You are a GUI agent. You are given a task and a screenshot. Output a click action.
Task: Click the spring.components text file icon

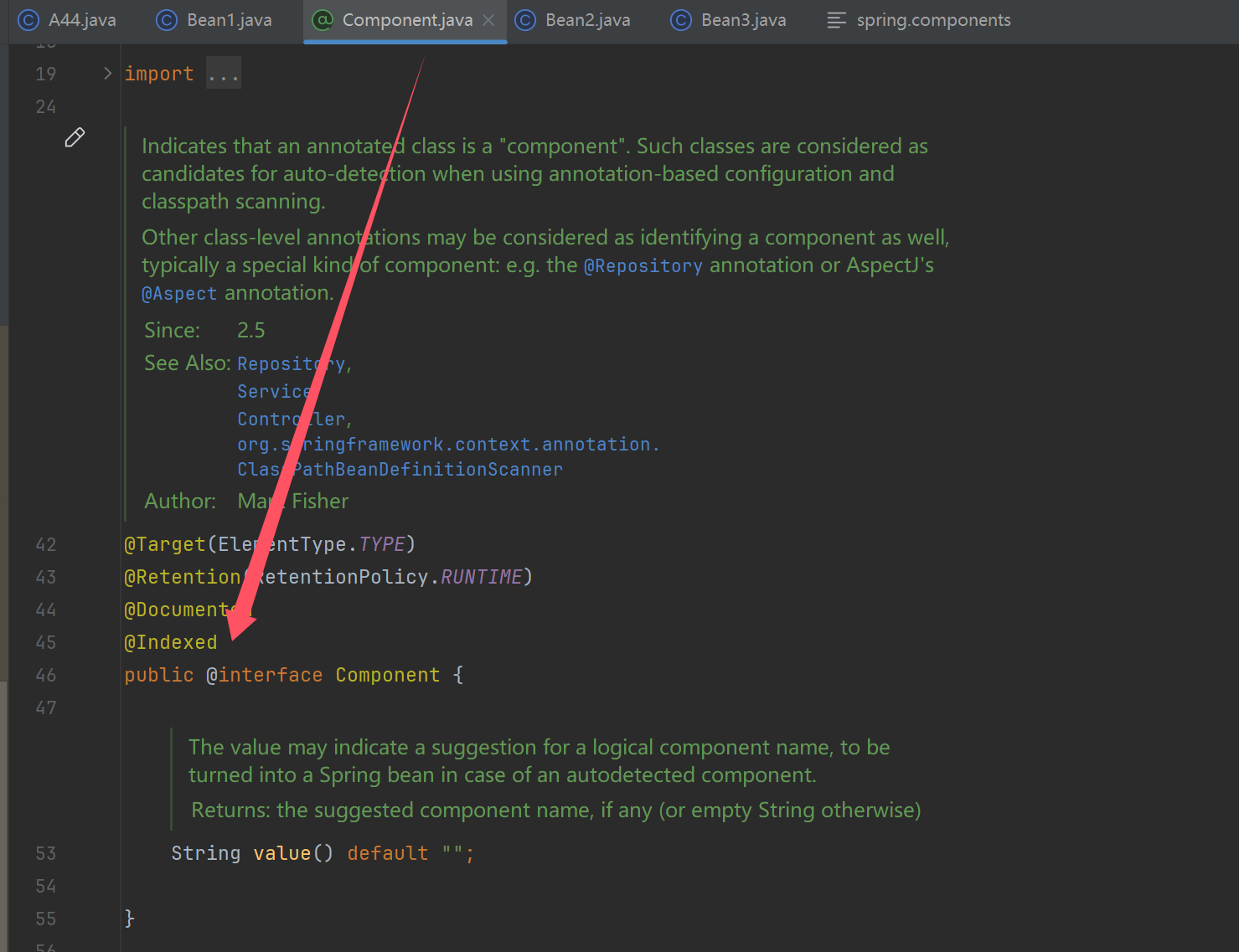[836, 20]
